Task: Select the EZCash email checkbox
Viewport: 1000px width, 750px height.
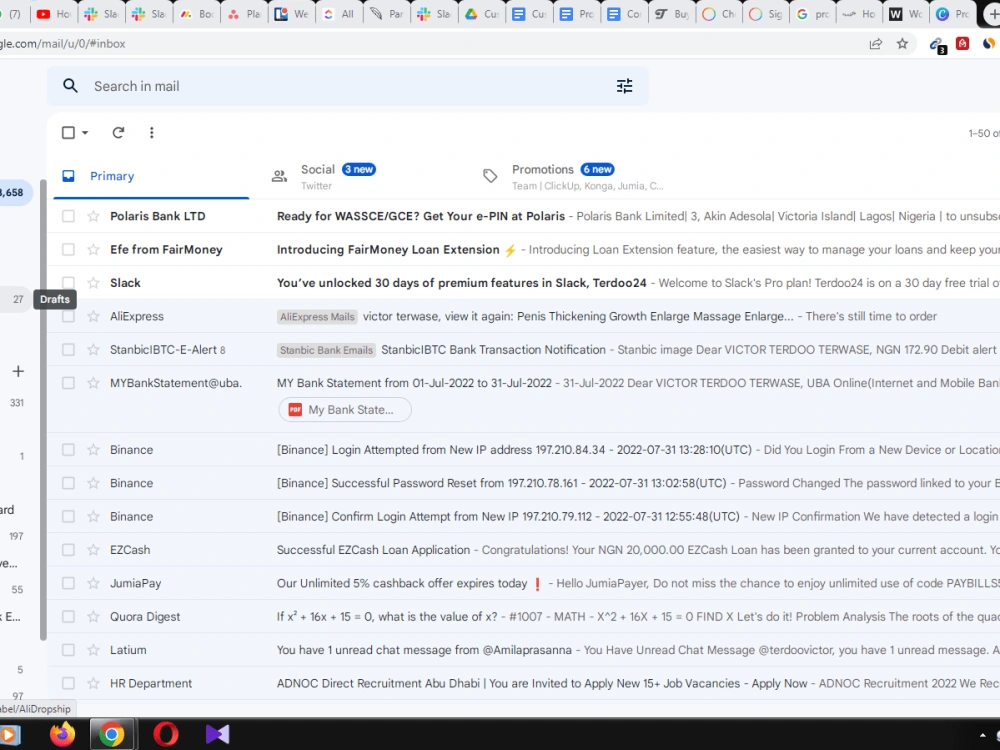Action: point(68,550)
